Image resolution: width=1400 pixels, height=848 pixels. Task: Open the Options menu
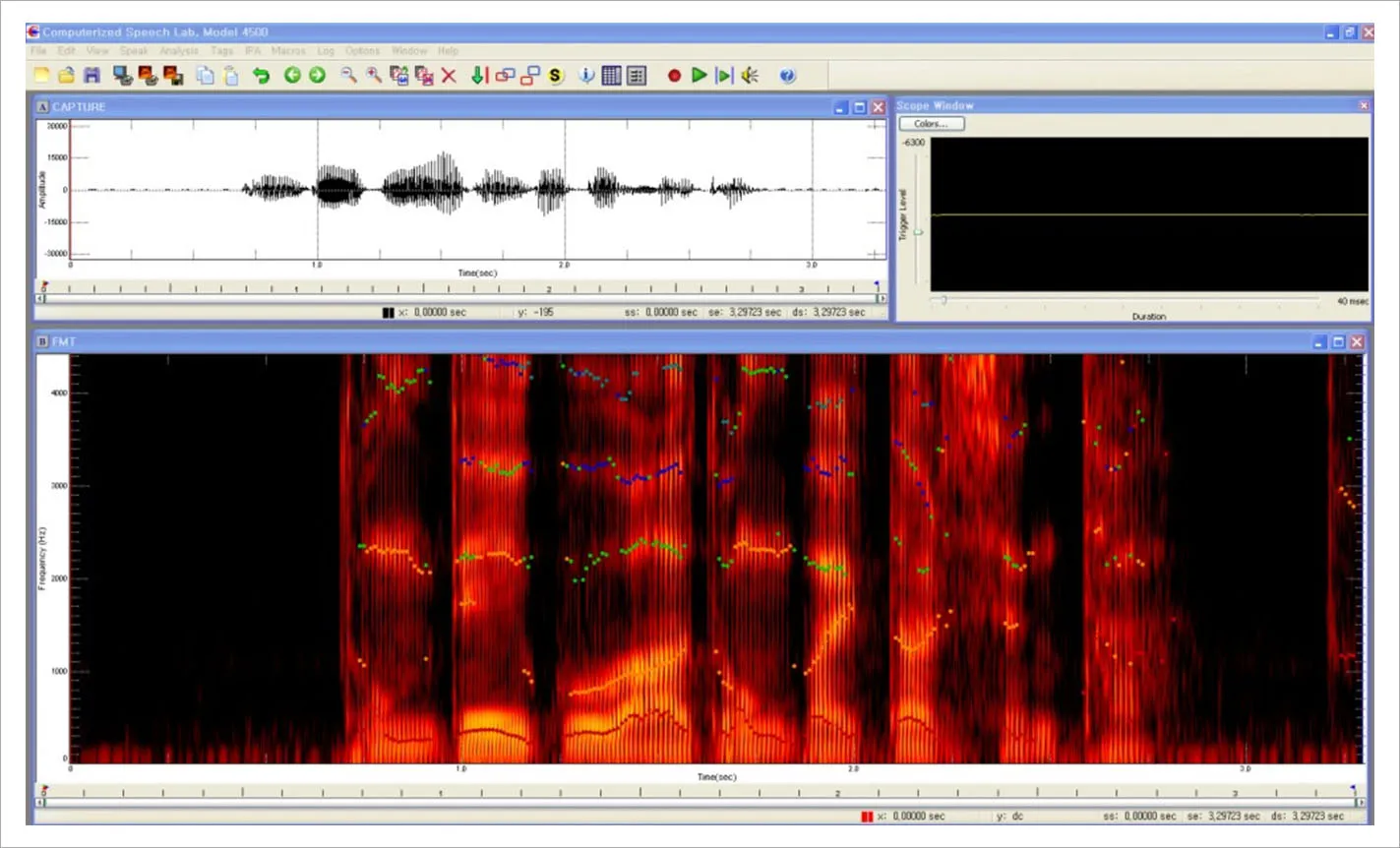click(362, 51)
